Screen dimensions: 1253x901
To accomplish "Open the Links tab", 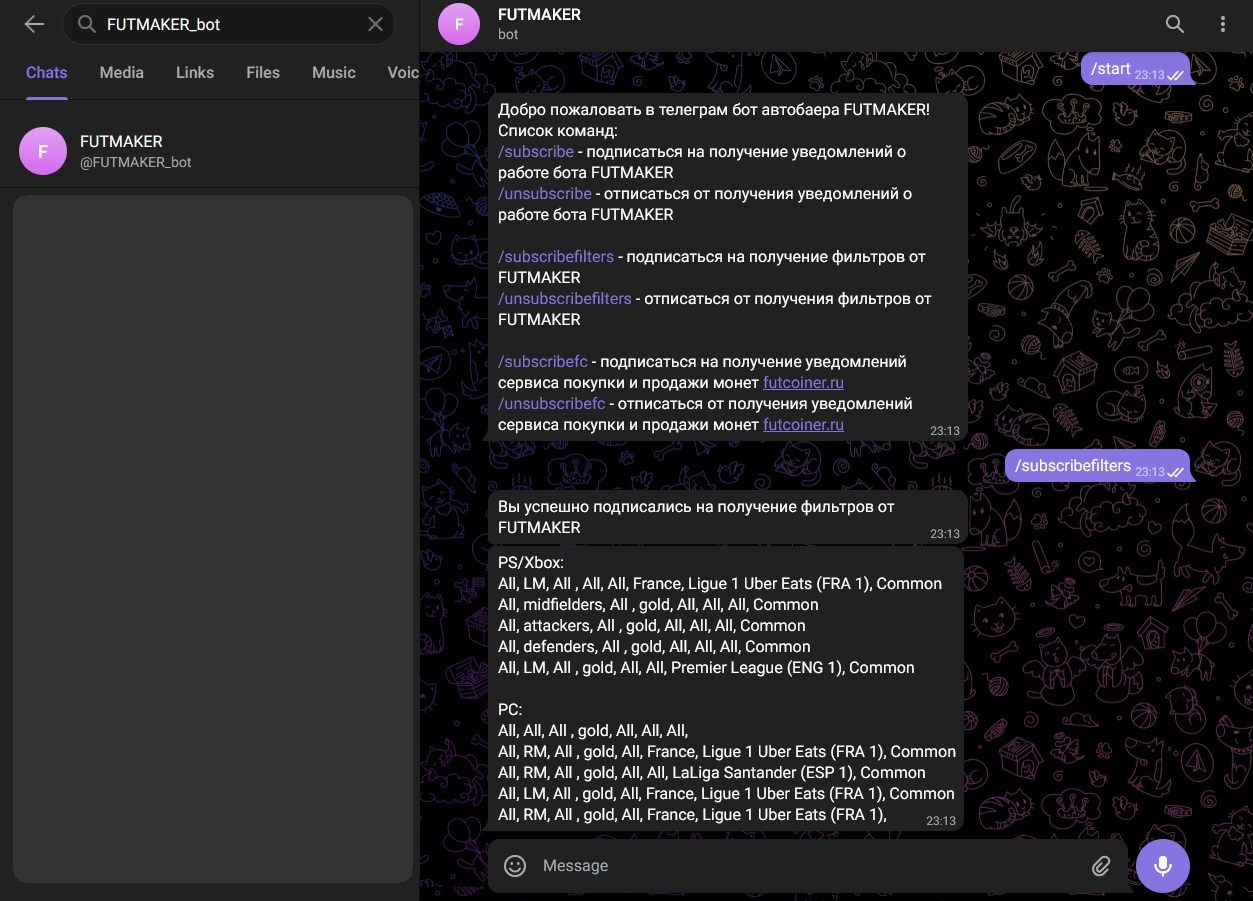I will [195, 73].
